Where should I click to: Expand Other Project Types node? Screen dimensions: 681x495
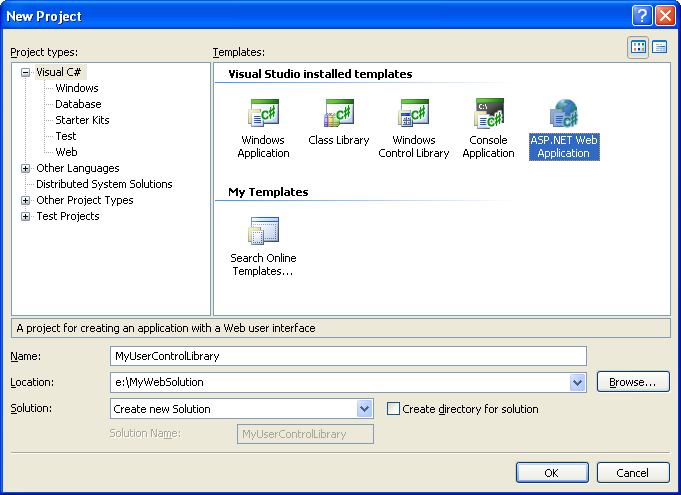click(26, 200)
